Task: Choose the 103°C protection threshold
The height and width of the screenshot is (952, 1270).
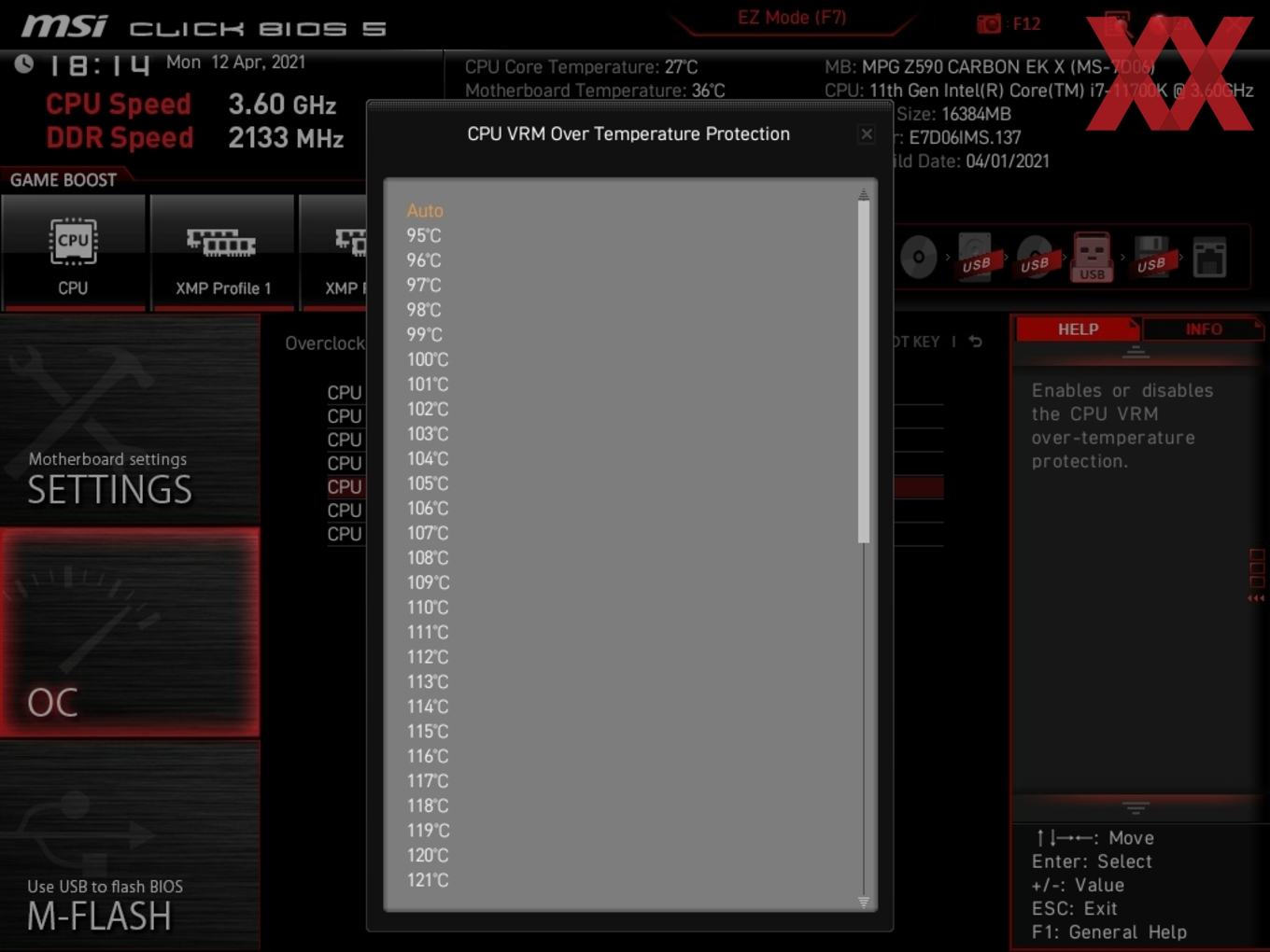Action: (x=428, y=434)
